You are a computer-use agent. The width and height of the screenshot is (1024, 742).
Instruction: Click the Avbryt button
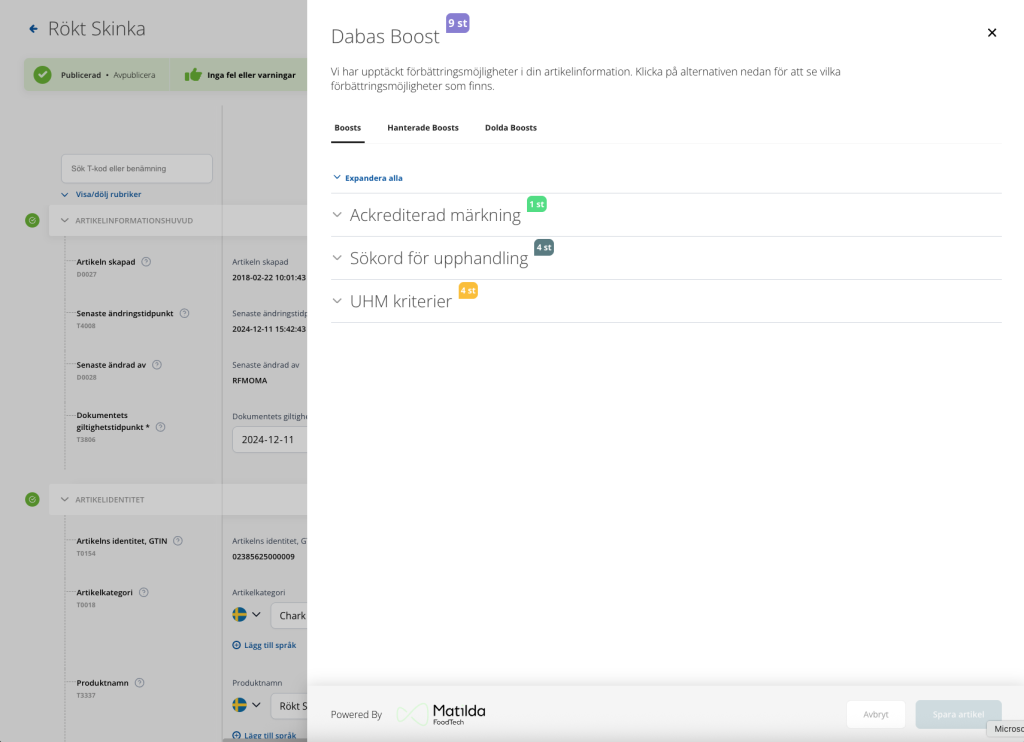[876, 715]
